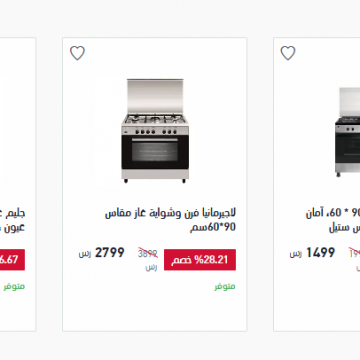Click the رس currency label beside 1499
The image size is (360, 360).
(x=296, y=254)
